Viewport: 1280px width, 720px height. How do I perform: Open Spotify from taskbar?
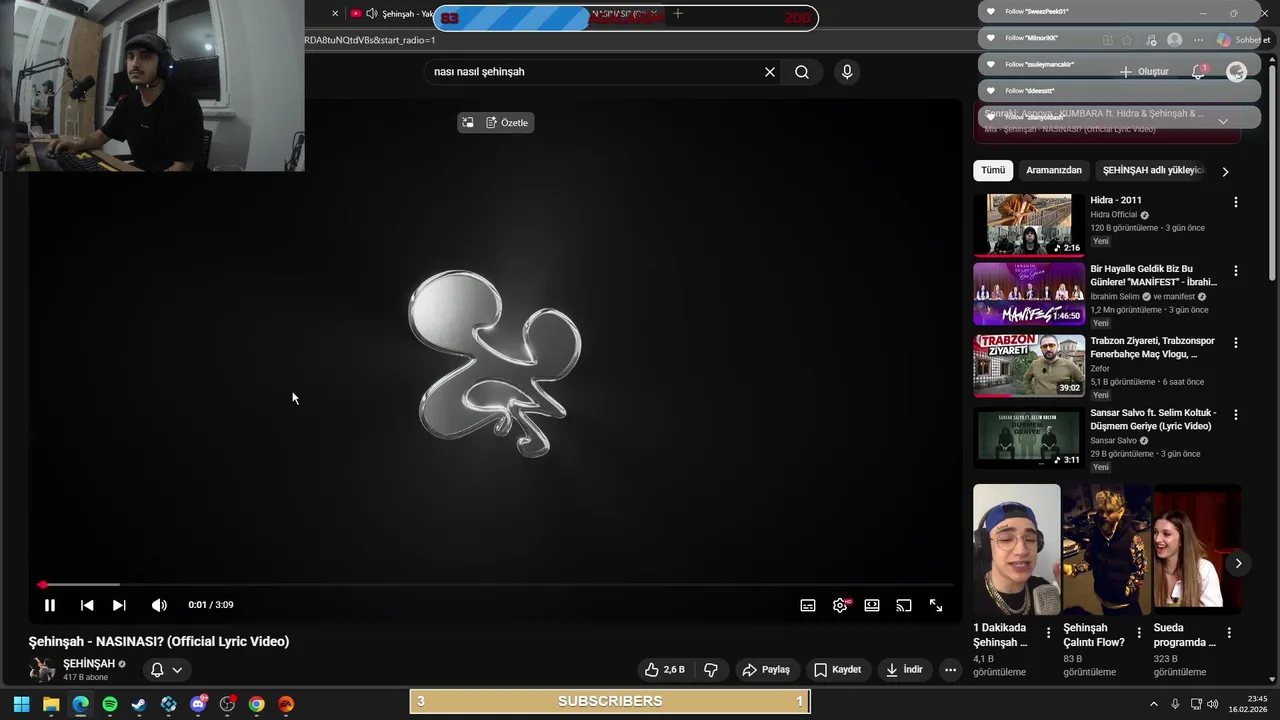pos(110,704)
